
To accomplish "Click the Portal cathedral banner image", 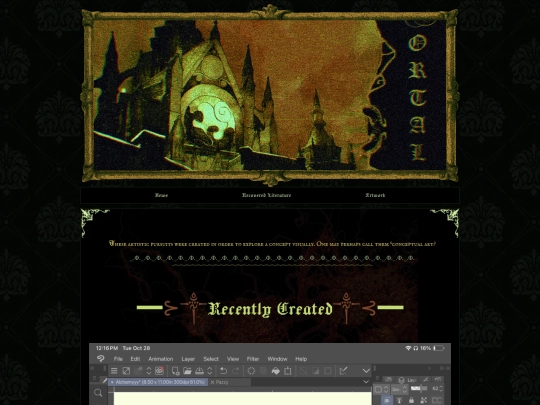I will tap(270, 95).
